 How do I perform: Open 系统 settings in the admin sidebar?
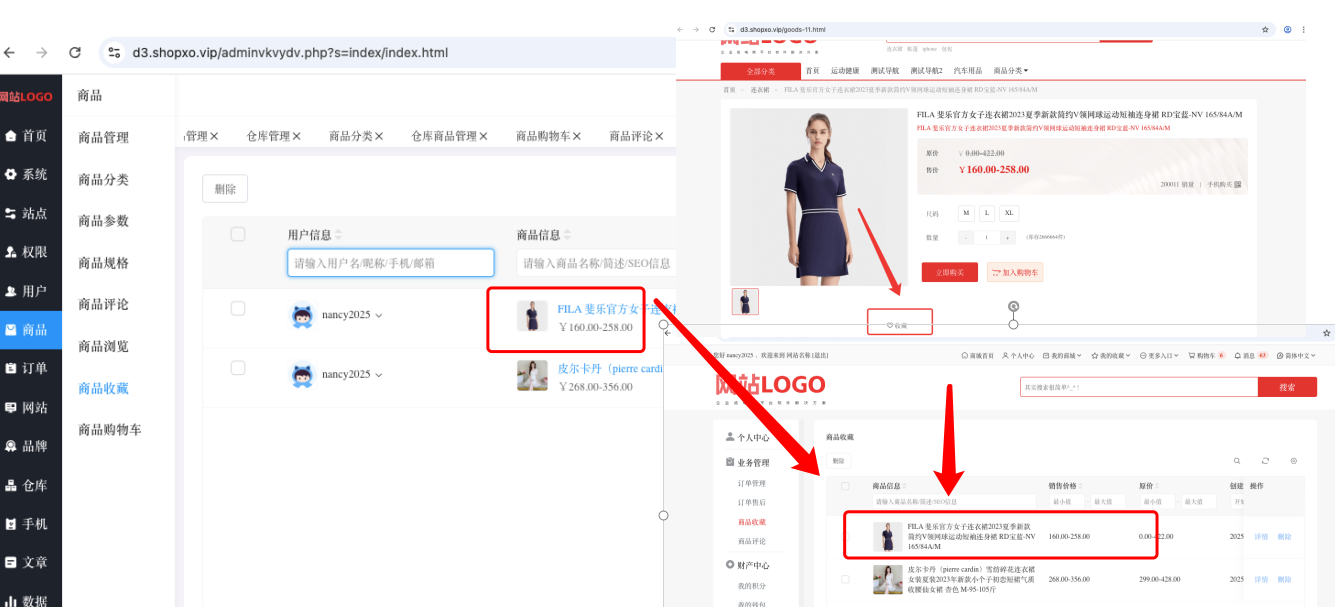tap(27, 174)
